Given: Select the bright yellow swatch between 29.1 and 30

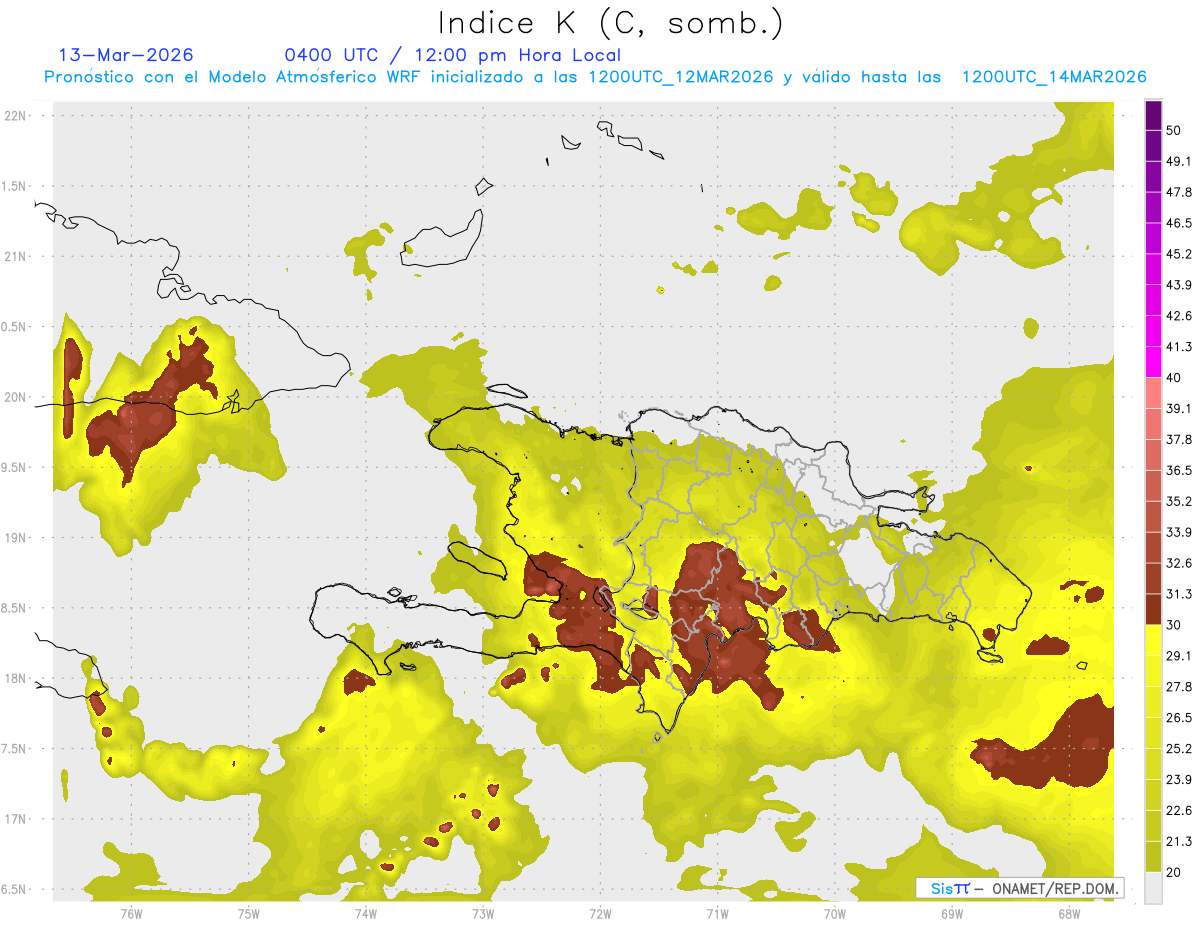Looking at the screenshot, I should point(1153,640).
